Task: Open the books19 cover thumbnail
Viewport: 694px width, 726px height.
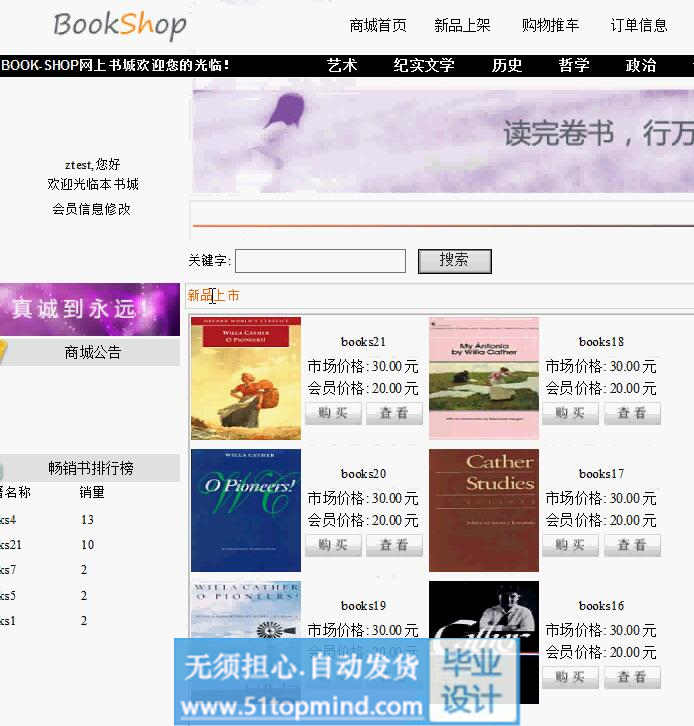Action: click(x=246, y=609)
